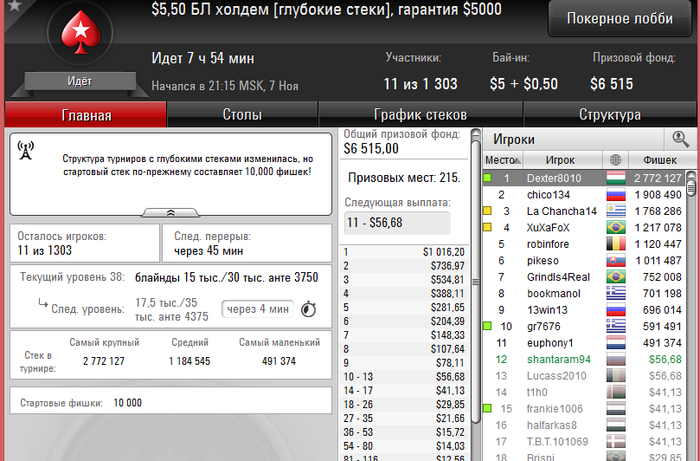Click second place prize $736,97
The width and height of the screenshot is (700, 461).
[447, 266]
